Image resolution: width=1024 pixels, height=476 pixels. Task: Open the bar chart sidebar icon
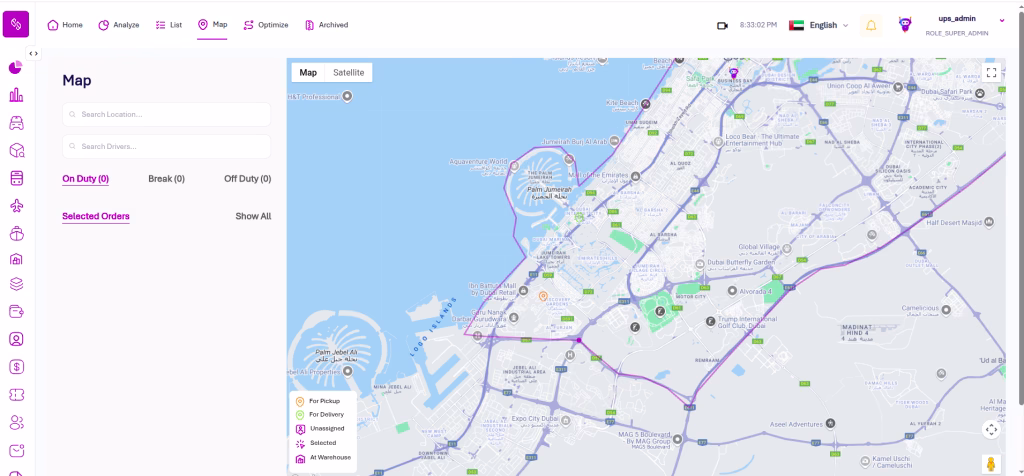(x=16, y=95)
